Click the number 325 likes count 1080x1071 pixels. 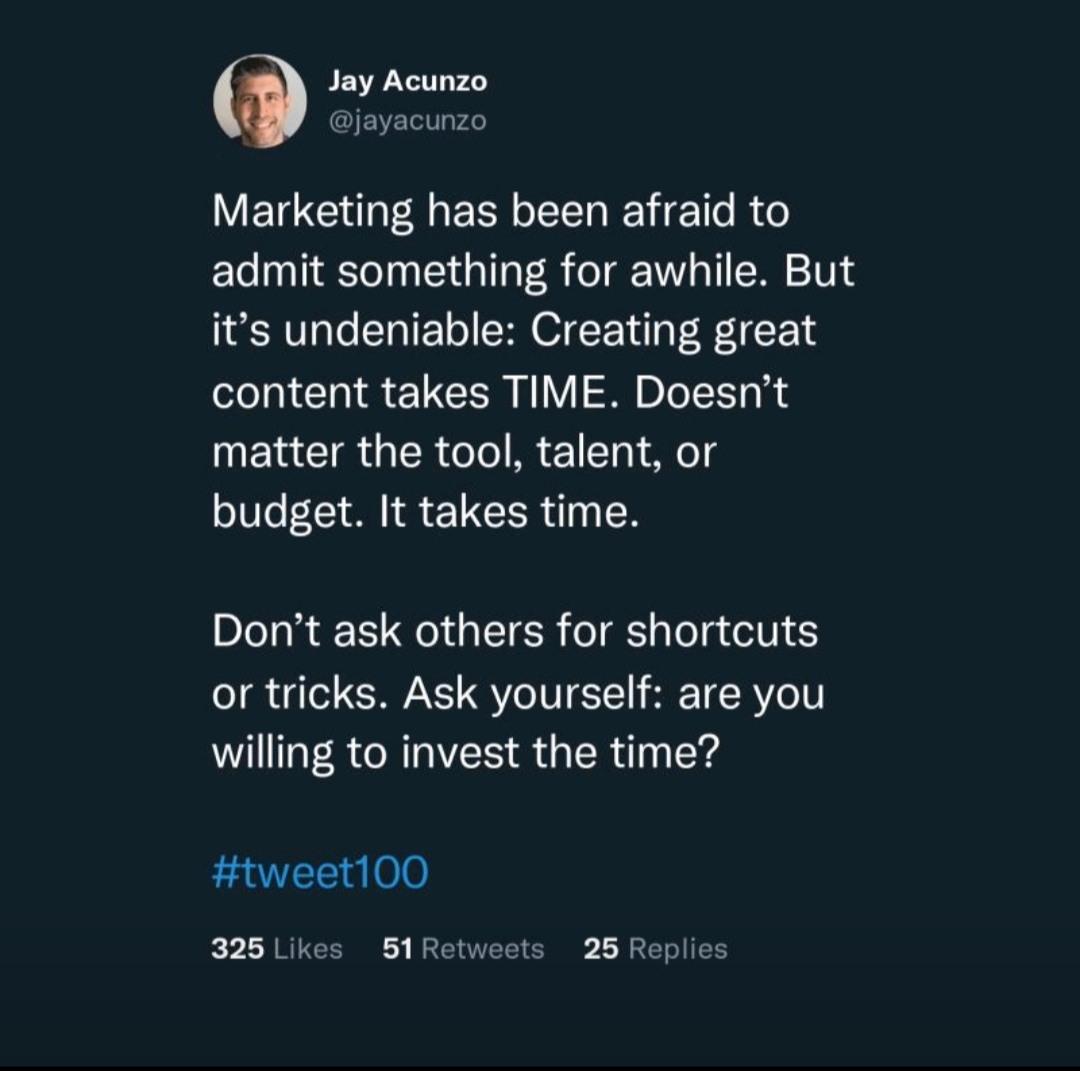pyautogui.click(x=238, y=948)
